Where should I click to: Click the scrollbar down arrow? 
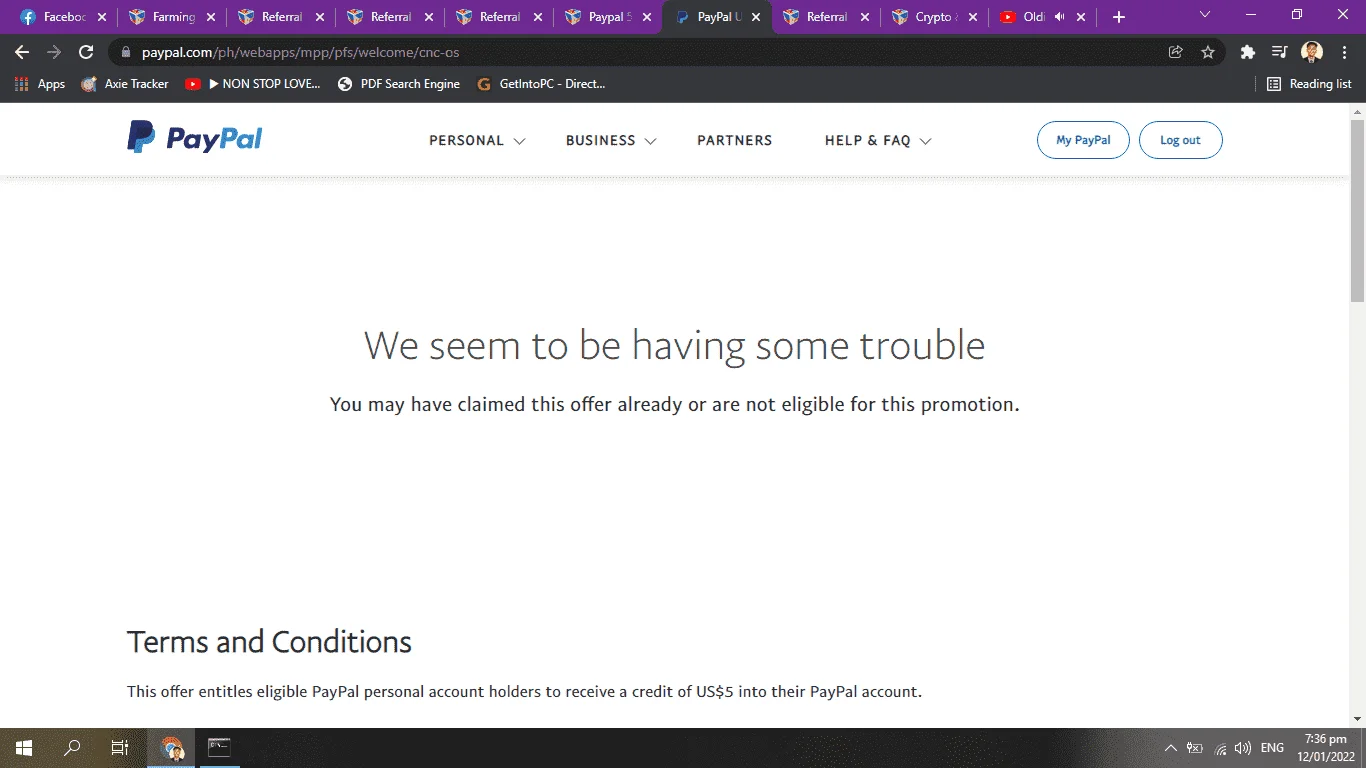click(1357, 719)
